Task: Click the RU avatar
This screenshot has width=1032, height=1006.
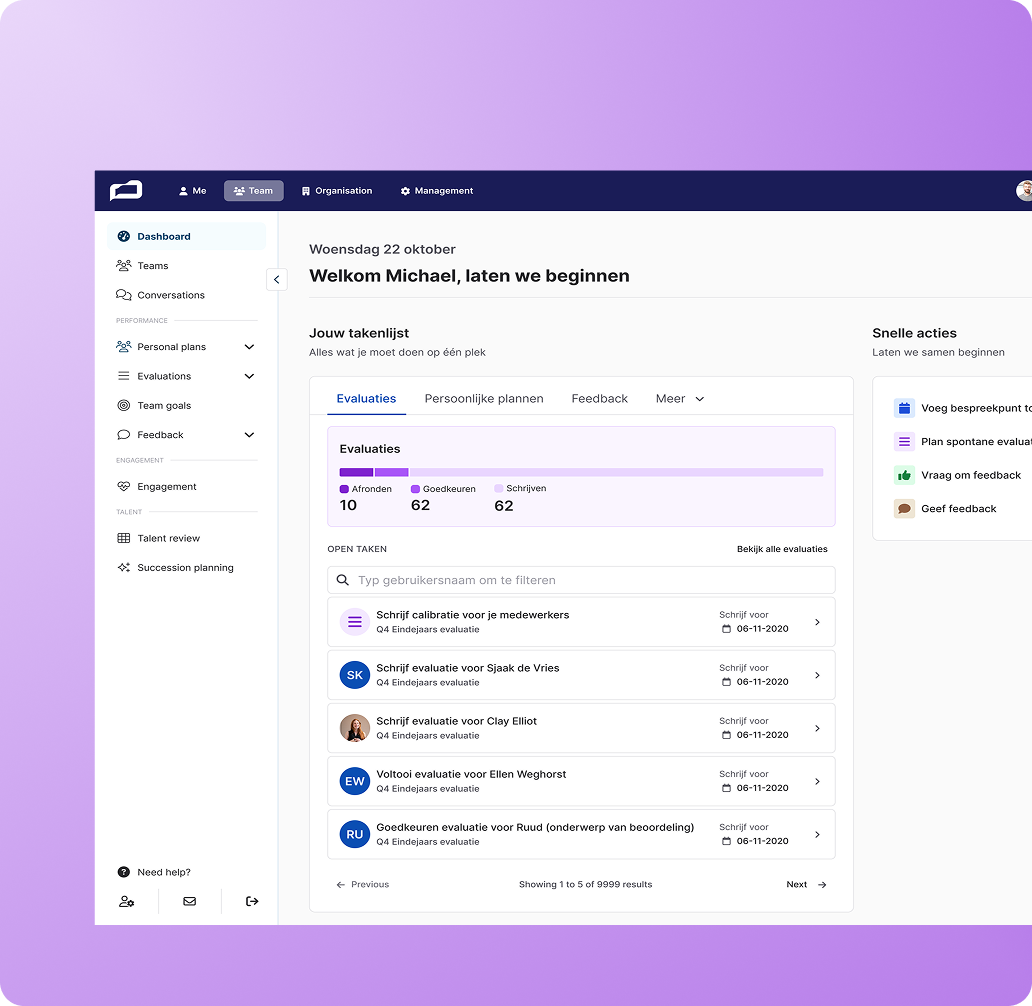Action: (355, 835)
